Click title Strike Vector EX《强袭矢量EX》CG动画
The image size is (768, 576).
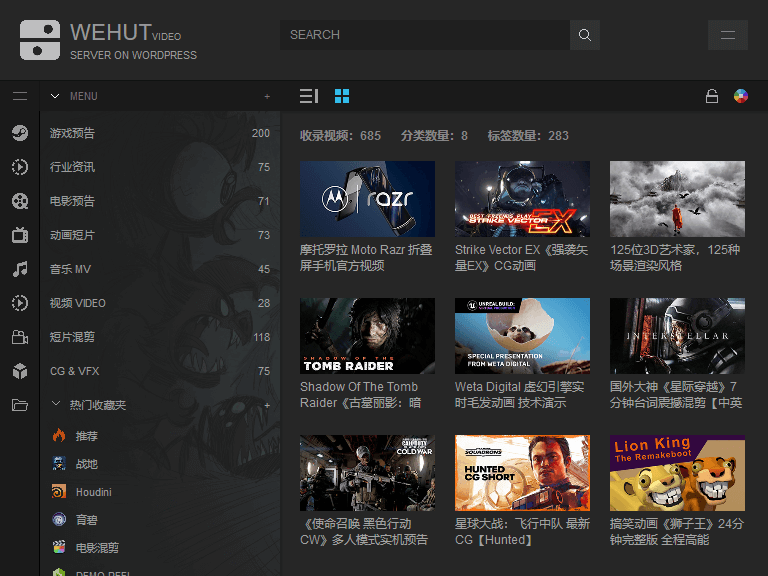pyautogui.click(x=521, y=258)
